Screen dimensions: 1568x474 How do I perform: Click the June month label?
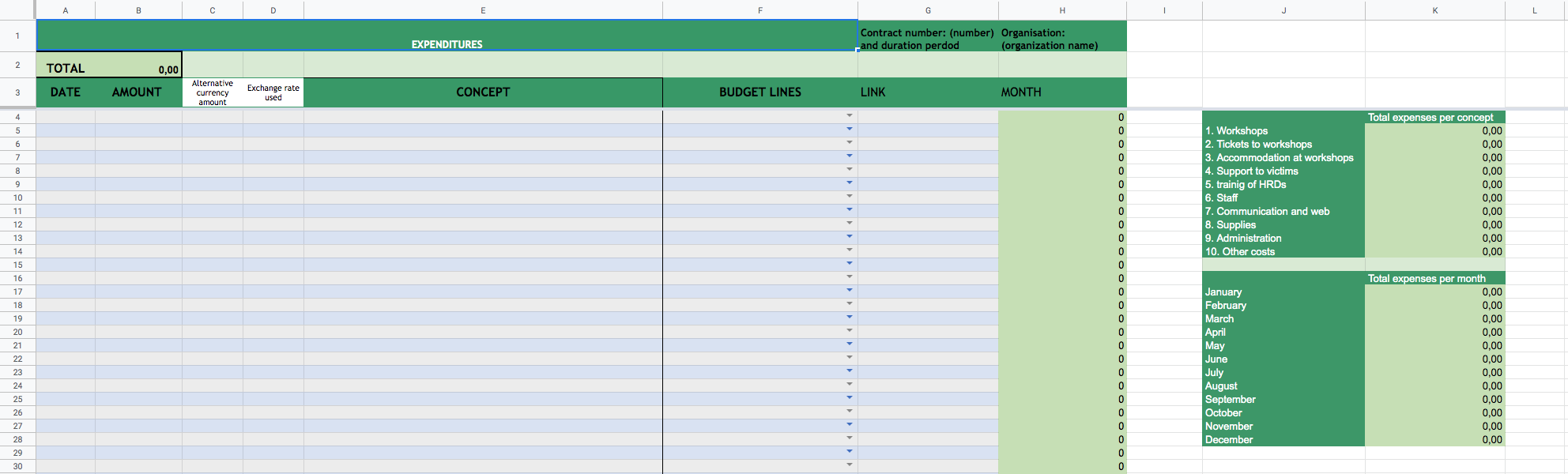[x=1216, y=359]
